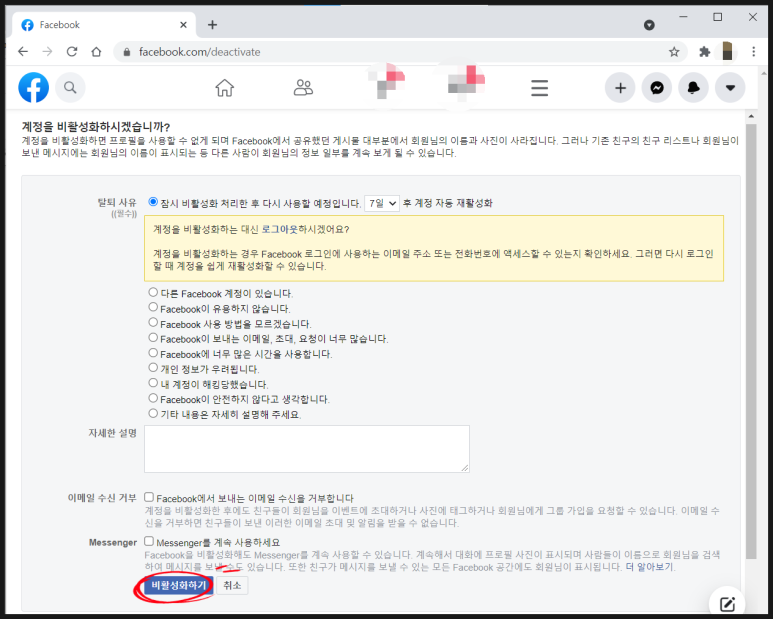Viewport: 773px width, 619px height.
Task: Expand the account dropdown arrow
Action: pos(730,88)
